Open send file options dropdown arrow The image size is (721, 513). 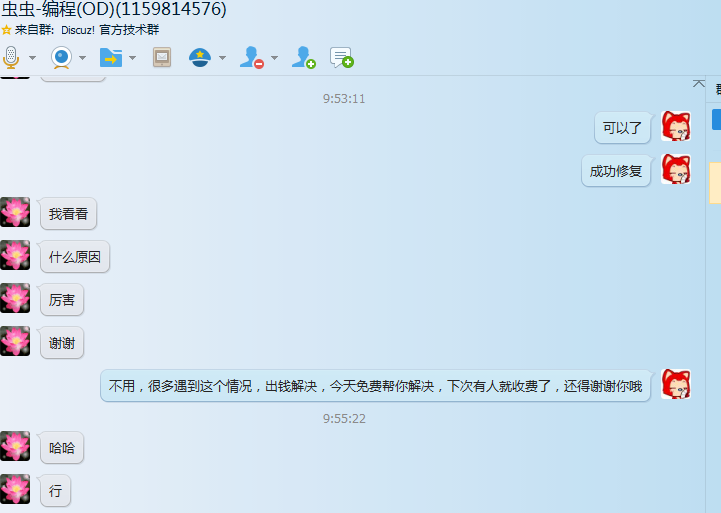point(132,58)
